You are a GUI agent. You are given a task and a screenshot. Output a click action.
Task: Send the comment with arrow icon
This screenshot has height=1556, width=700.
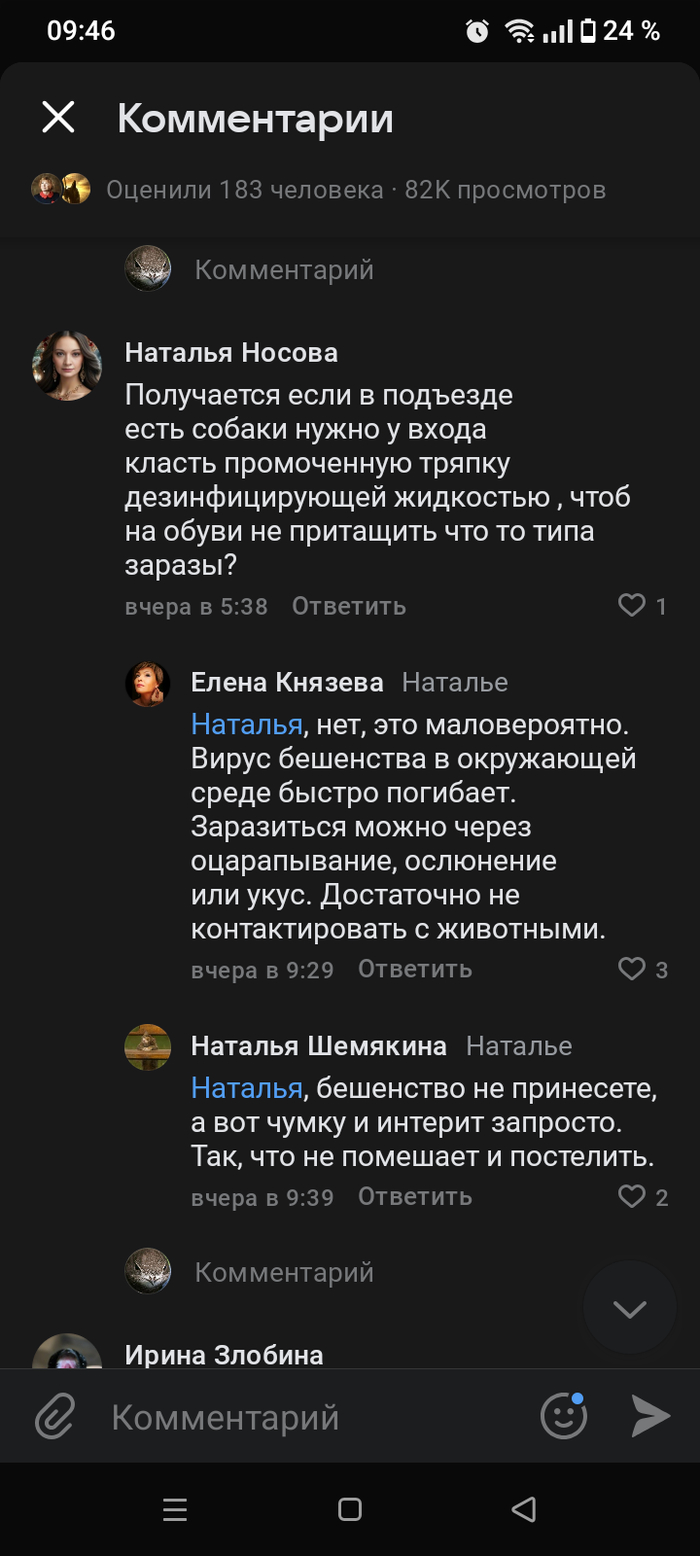point(650,1416)
